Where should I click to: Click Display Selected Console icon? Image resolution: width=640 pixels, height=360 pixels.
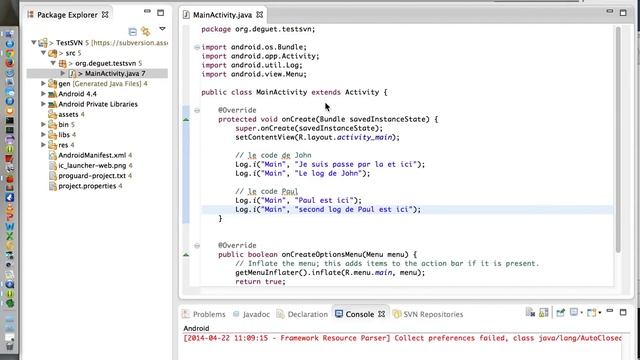click(x=574, y=313)
